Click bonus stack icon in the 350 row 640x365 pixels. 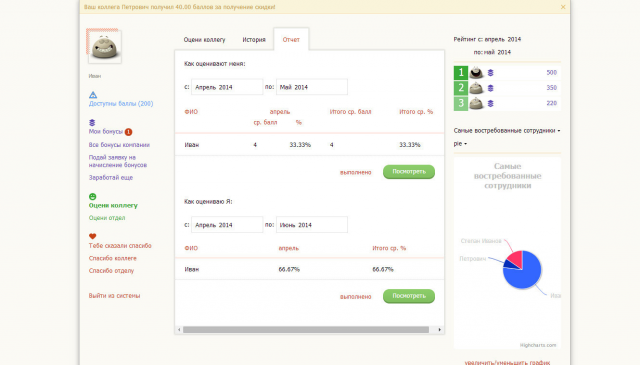click(491, 88)
